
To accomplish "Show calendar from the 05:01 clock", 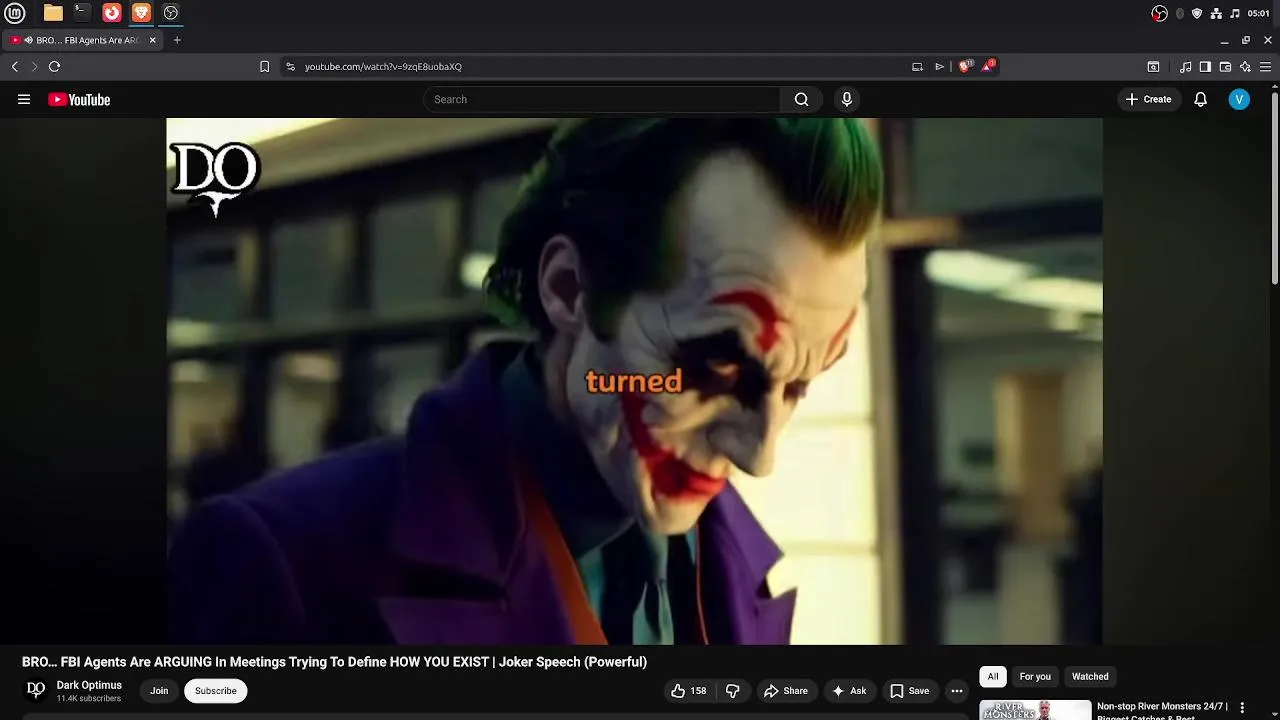I will point(1259,13).
